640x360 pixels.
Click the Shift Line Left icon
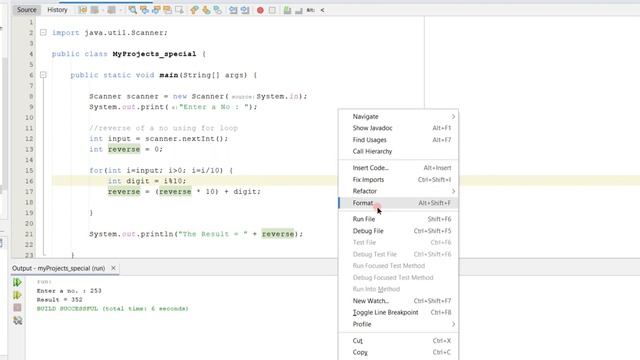(233, 10)
